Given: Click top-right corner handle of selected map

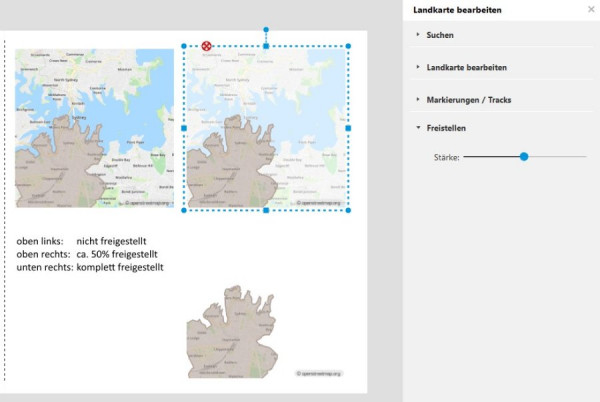Looking at the screenshot, I should tap(348, 46).
